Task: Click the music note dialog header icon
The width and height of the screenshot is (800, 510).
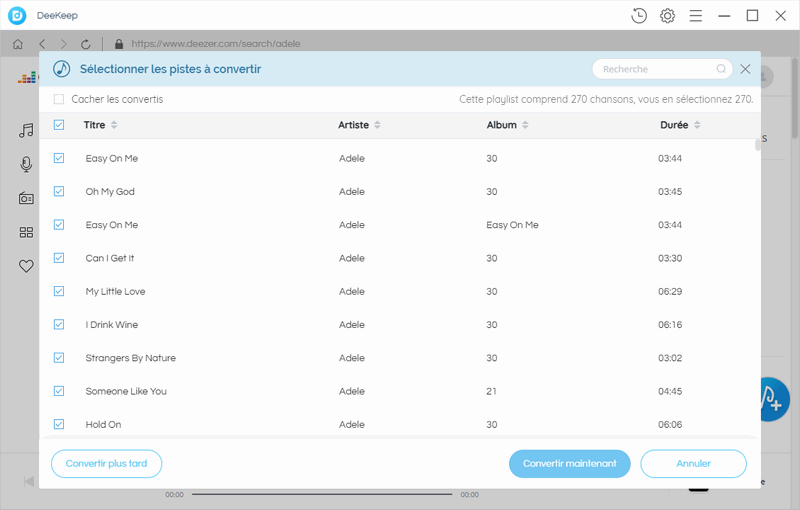Action: point(62,69)
